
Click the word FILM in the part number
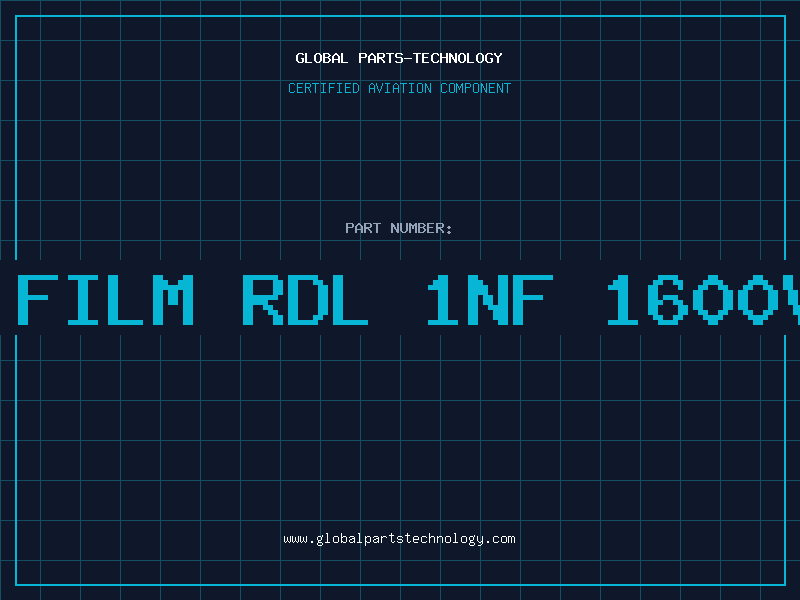[105, 300]
